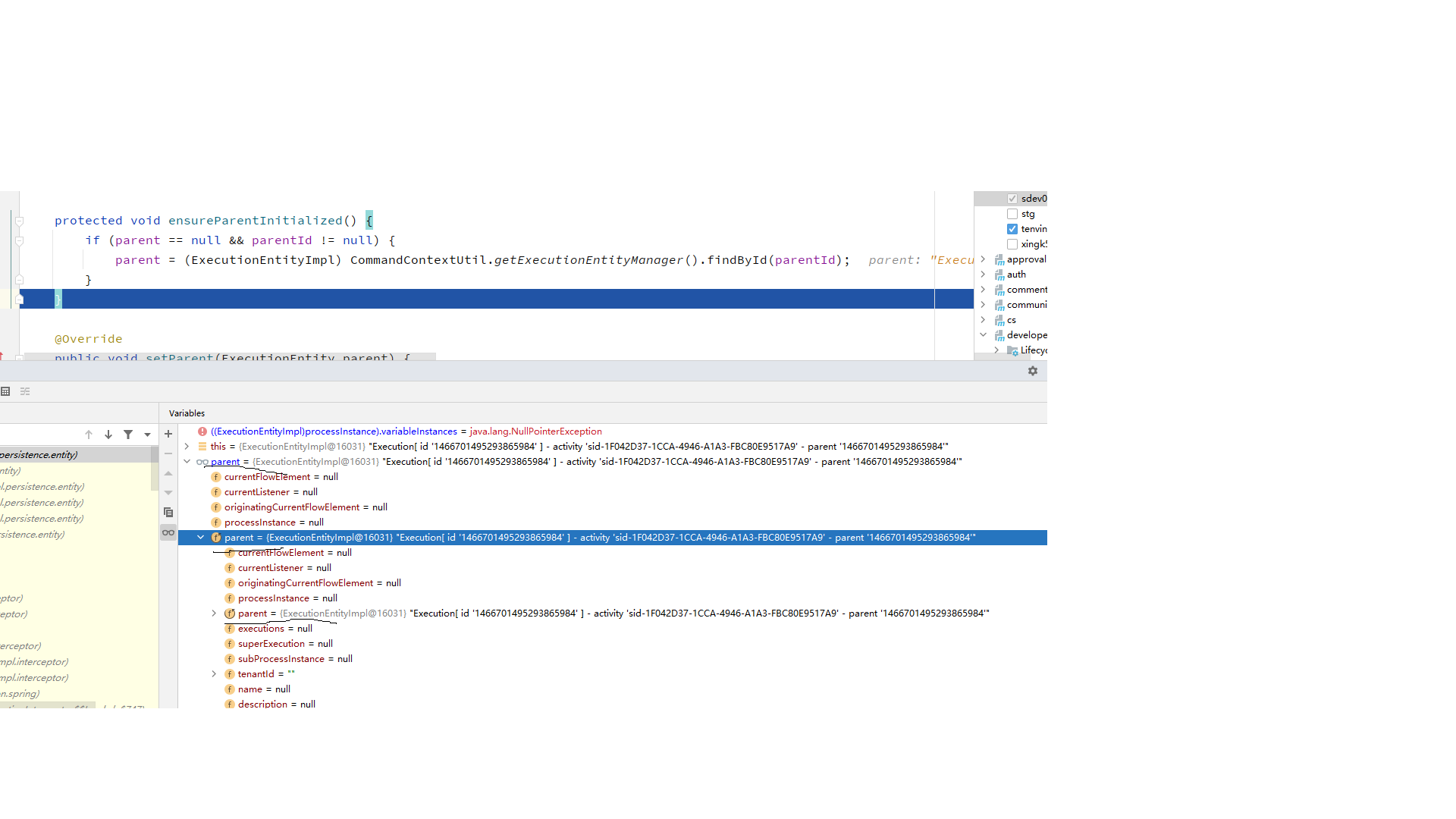This screenshot has width=1456, height=819.
Task: Click the java.lang.NullPointerException link
Action: (535, 431)
